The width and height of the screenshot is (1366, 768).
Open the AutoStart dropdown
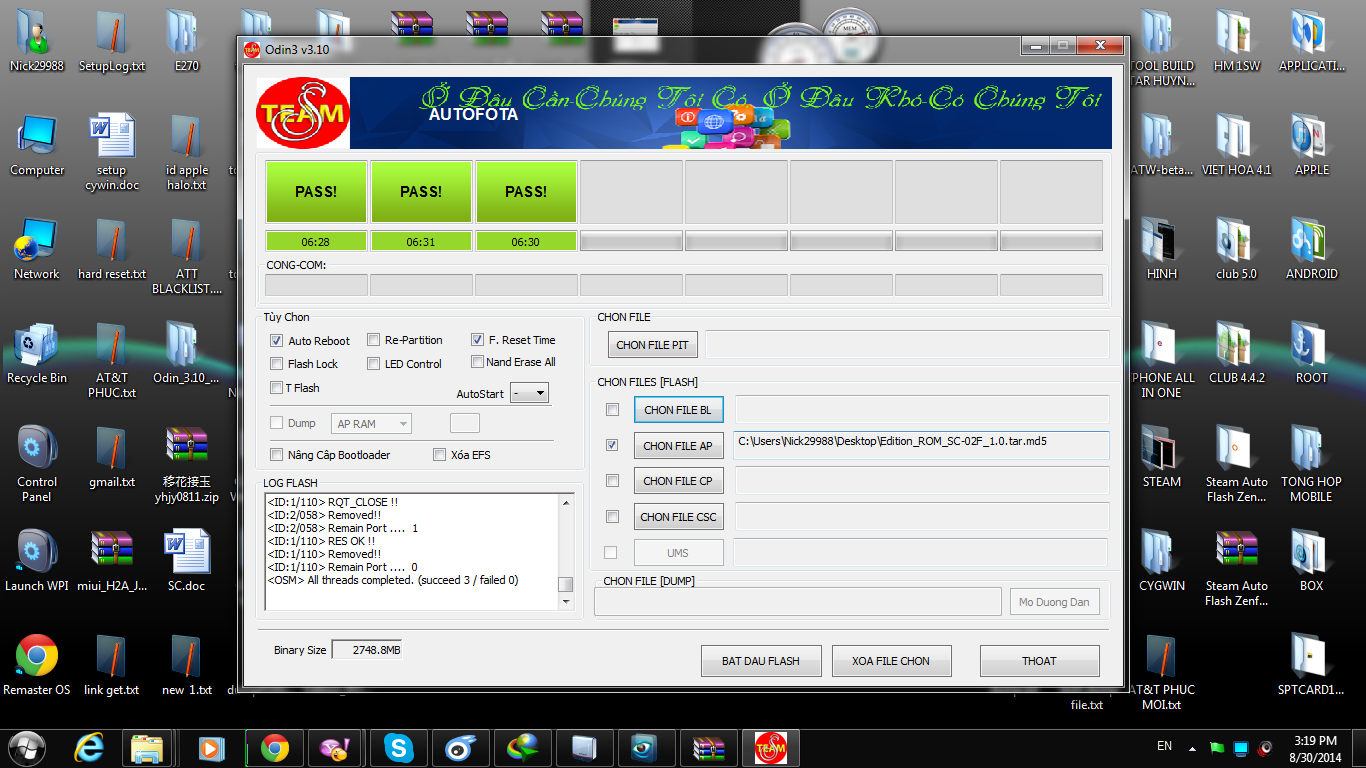click(x=529, y=393)
